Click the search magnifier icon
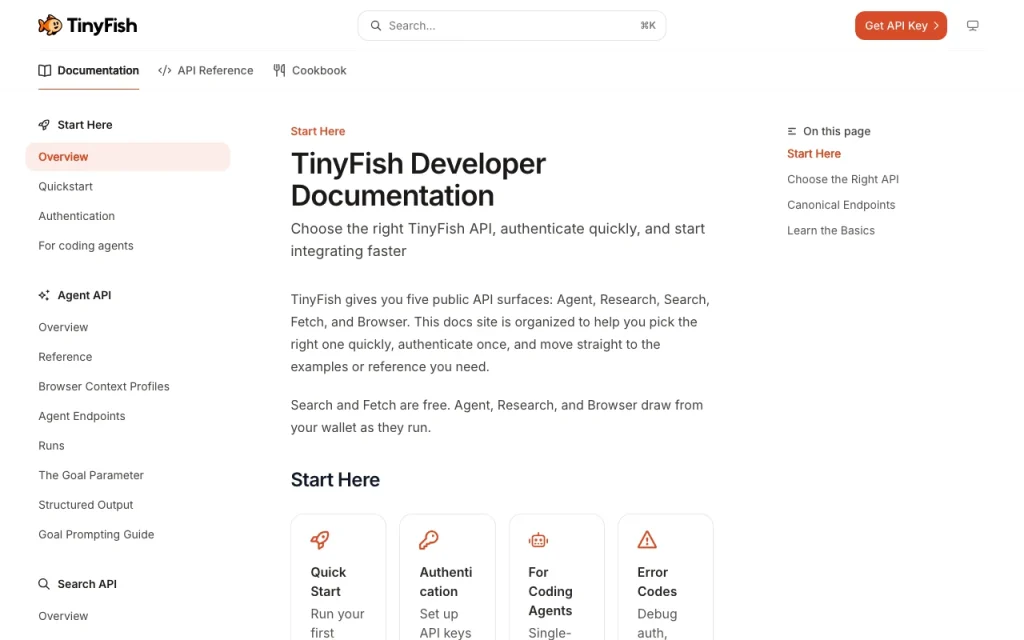This screenshot has width=1024, height=640. pyautogui.click(x=376, y=25)
